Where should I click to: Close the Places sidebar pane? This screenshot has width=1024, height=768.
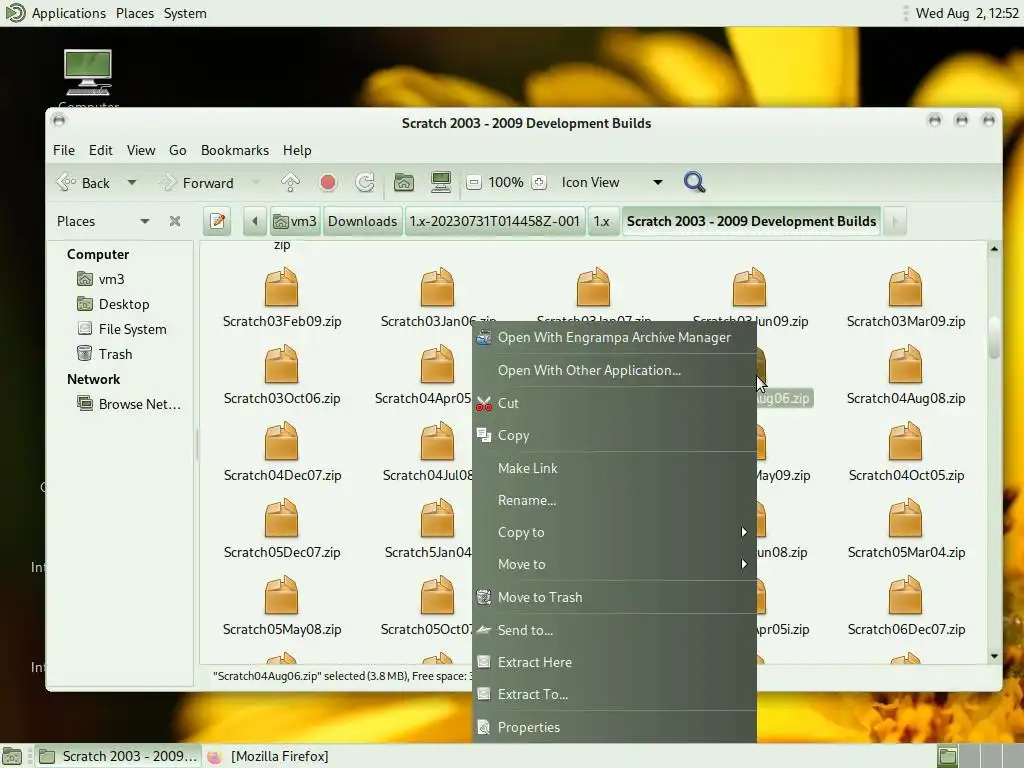point(174,221)
